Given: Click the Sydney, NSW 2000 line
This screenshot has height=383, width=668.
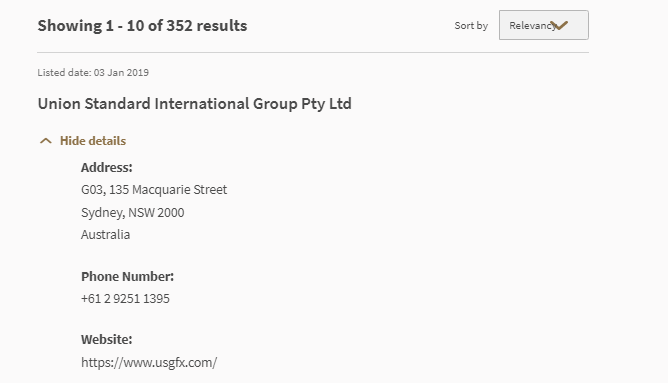Looking at the screenshot, I should (x=132, y=212).
